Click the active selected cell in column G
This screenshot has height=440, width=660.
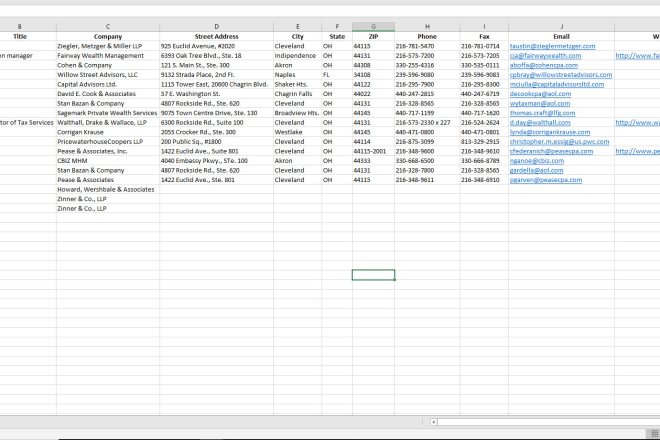point(373,275)
